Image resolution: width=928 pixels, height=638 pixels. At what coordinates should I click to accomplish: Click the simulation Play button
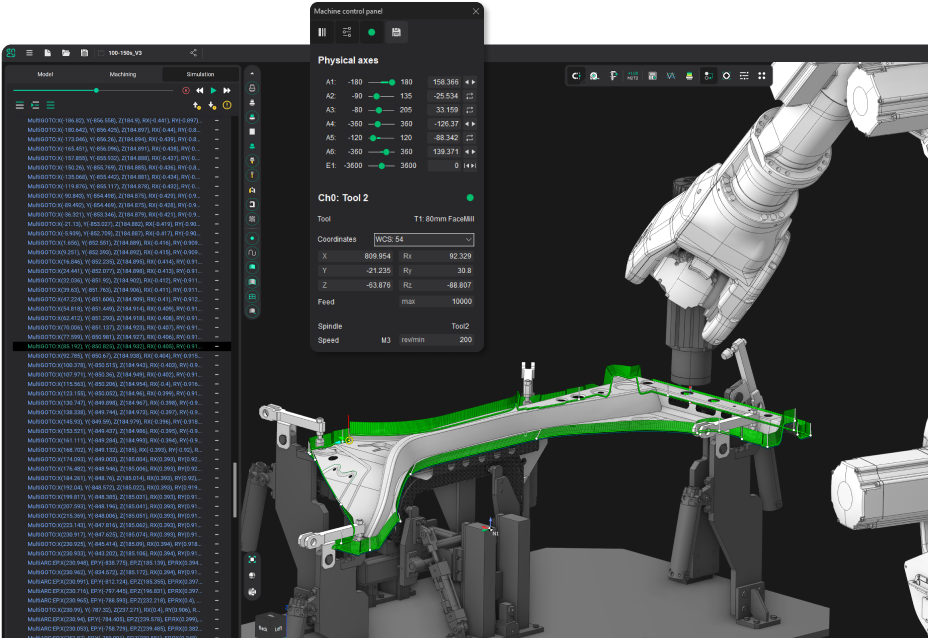point(214,90)
